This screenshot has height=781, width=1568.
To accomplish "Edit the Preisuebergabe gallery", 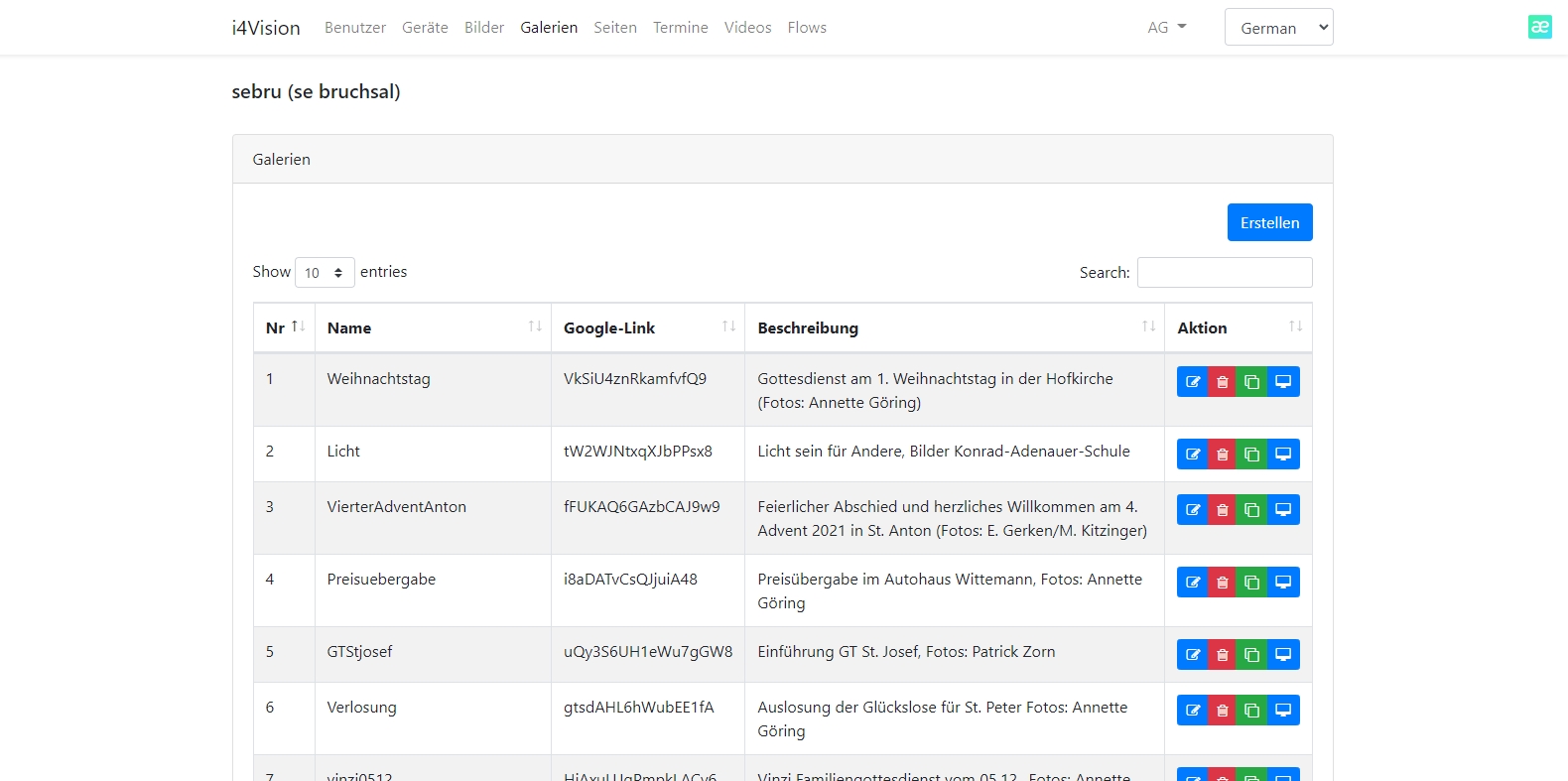I will [1193, 583].
